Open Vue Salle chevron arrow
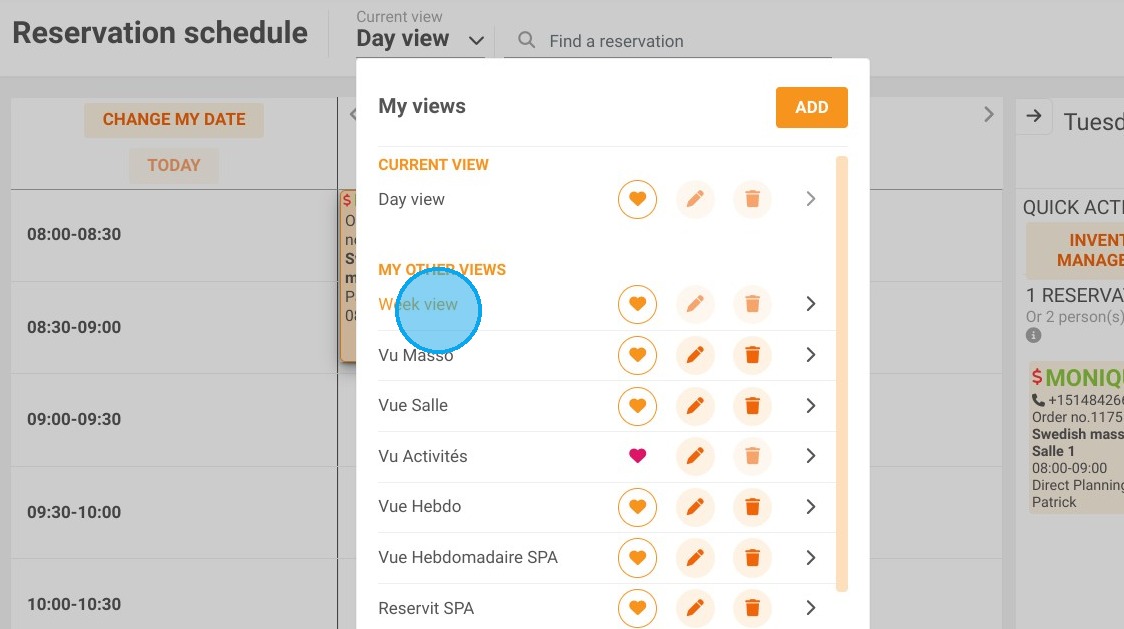Image resolution: width=1124 pixels, height=629 pixels. 811,406
